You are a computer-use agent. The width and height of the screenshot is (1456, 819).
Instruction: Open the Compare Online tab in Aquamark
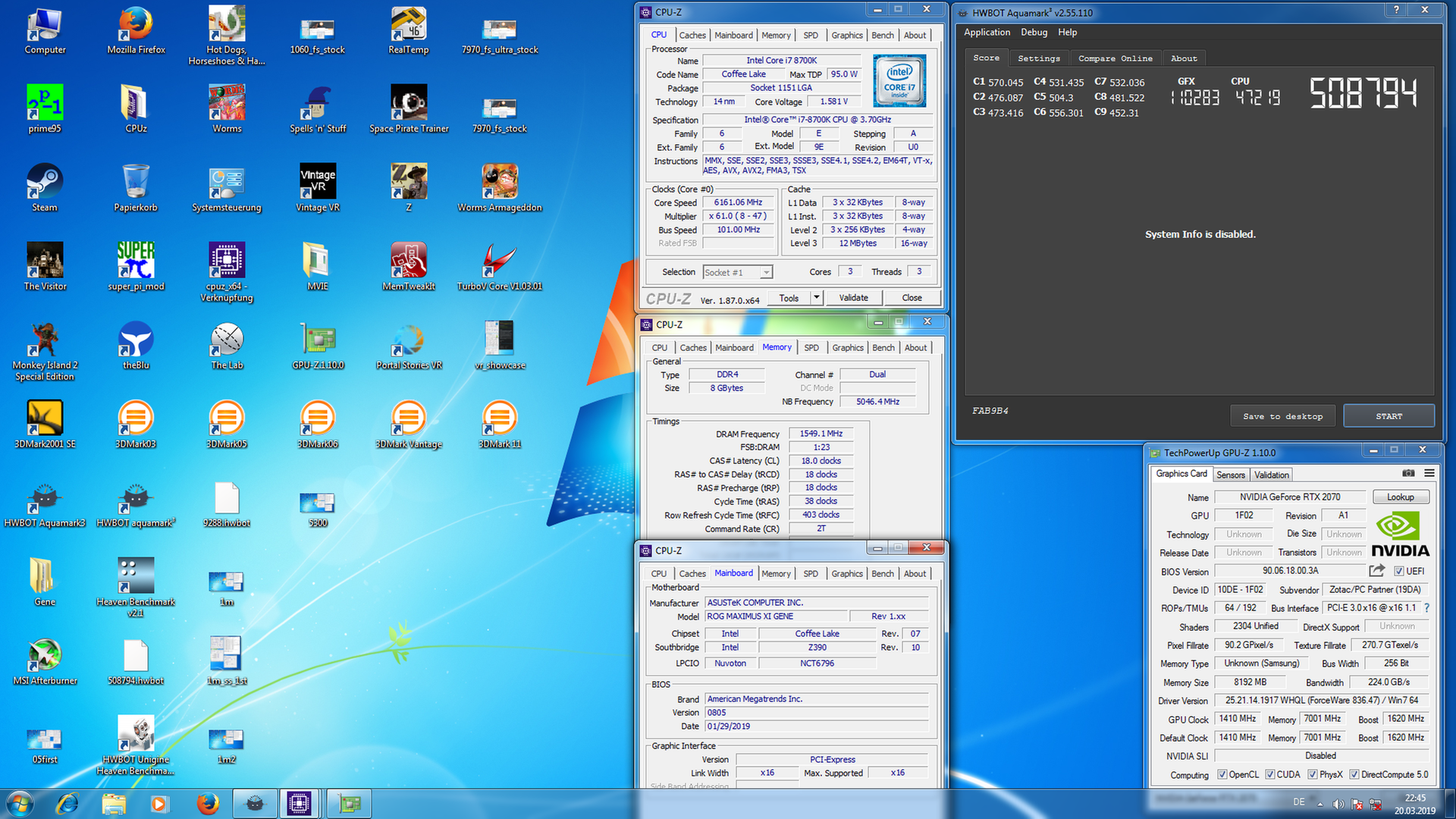click(1115, 58)
